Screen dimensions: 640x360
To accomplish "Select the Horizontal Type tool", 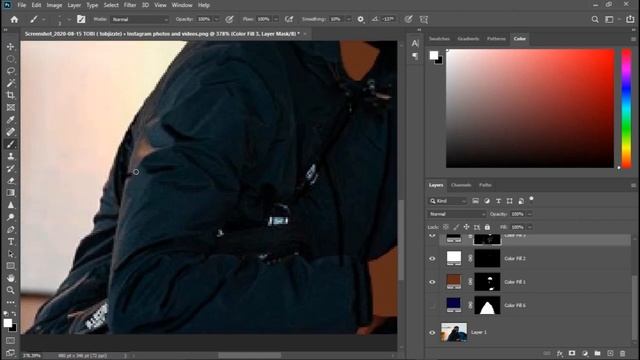I will click(x=11, y=242).
